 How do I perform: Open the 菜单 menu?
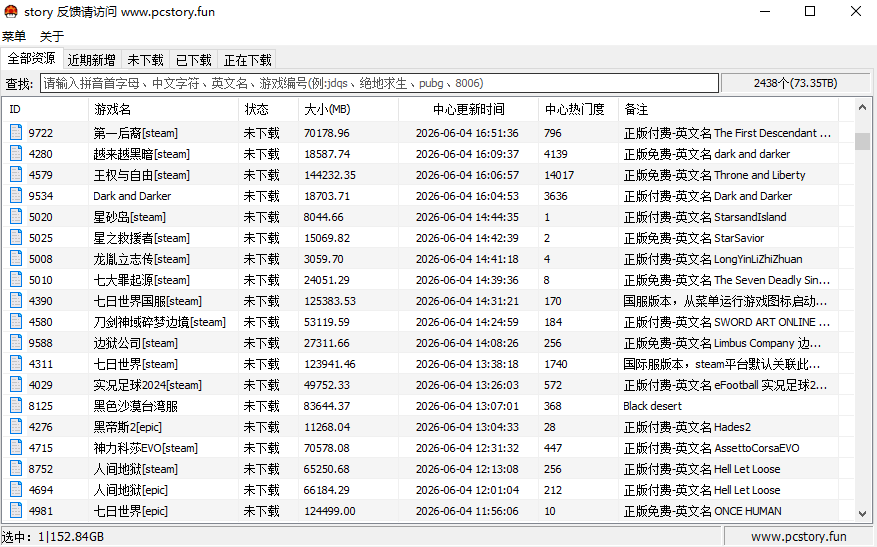pyautogui.click(x=14, y=36)
